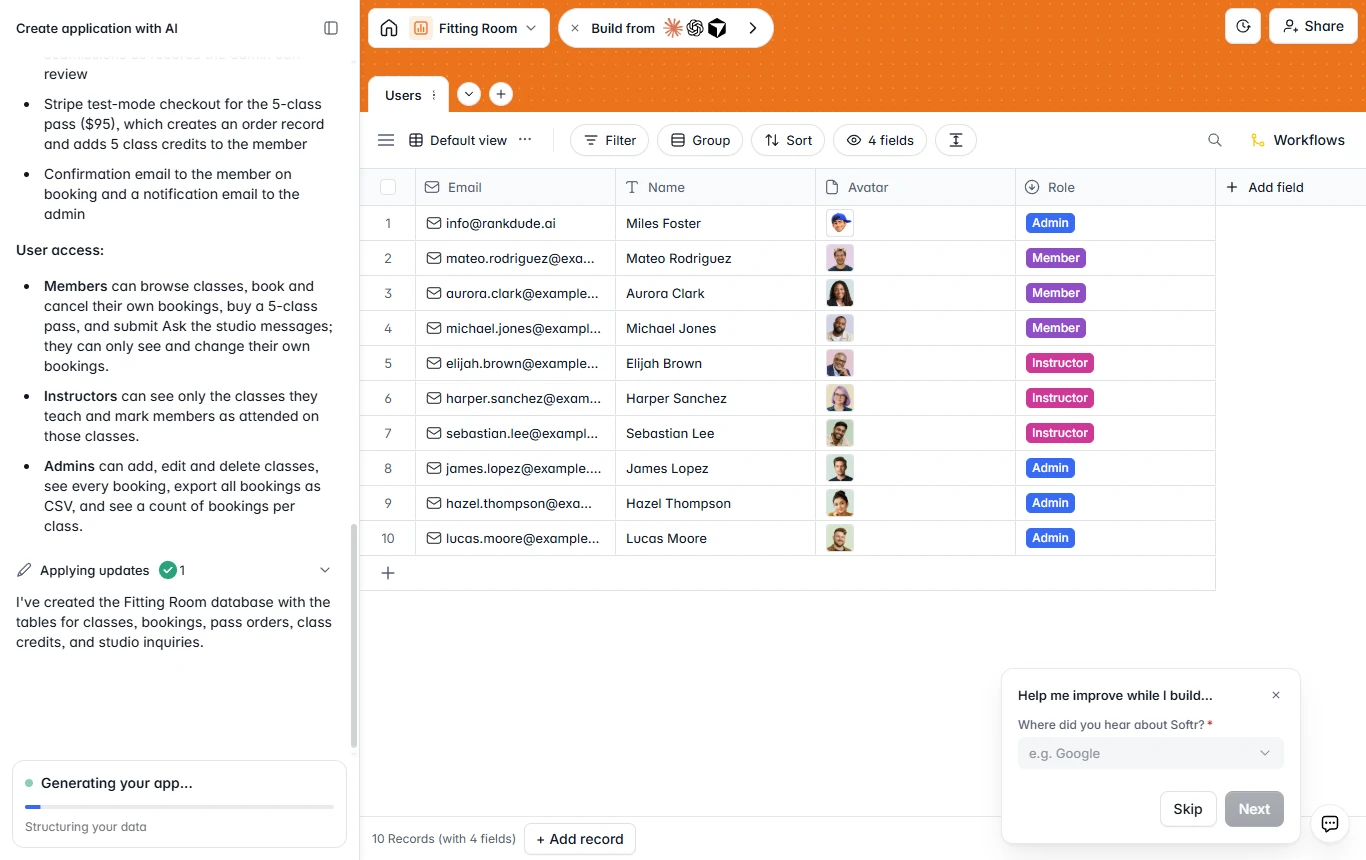1366x860 pixels.
Task: Open Avatar column header
Action: (915, 187)
